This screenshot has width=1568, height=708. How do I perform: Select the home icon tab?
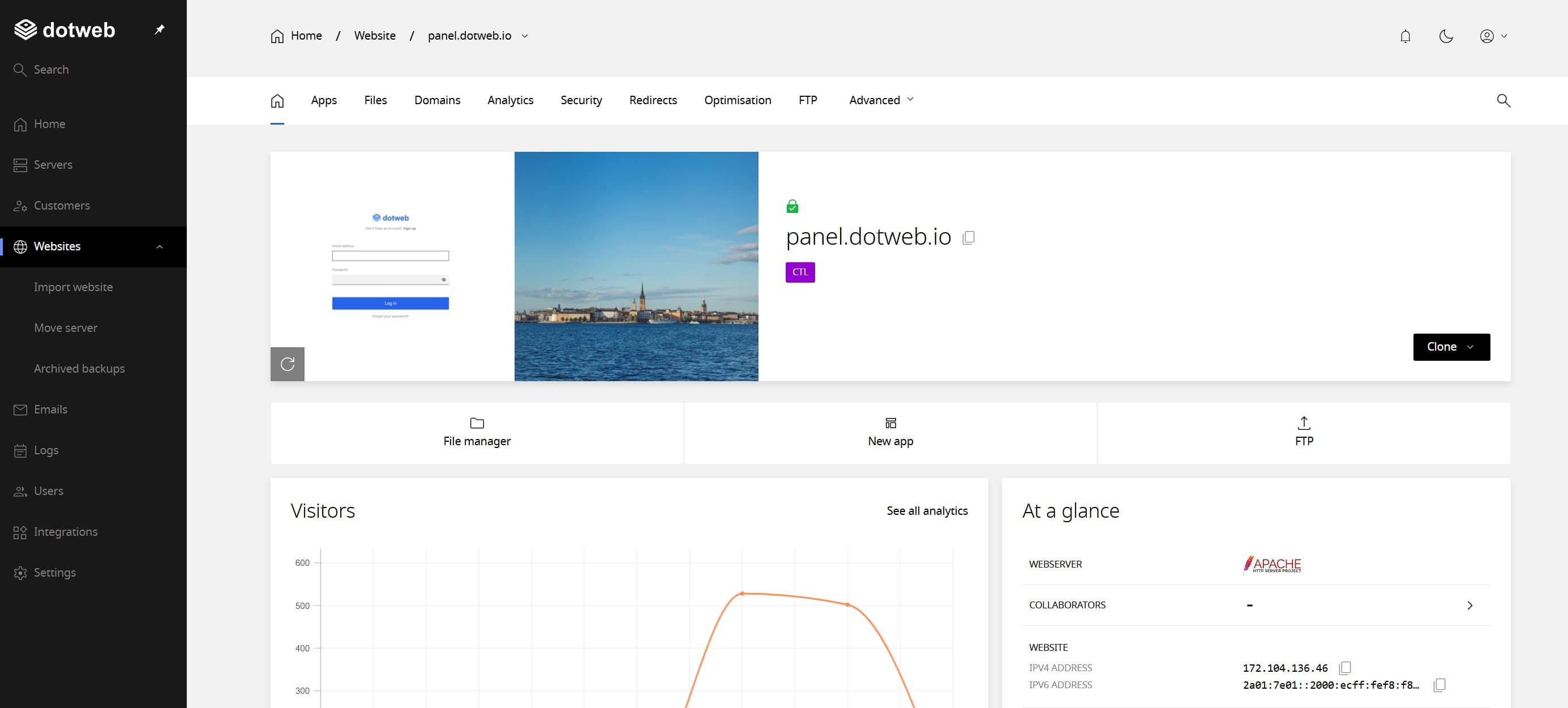coord(277,100)
